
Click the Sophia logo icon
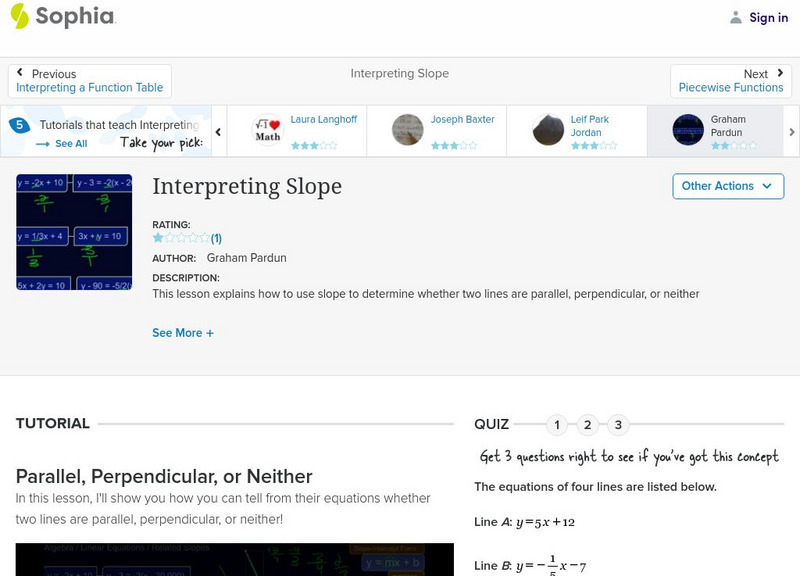[19, 16]
